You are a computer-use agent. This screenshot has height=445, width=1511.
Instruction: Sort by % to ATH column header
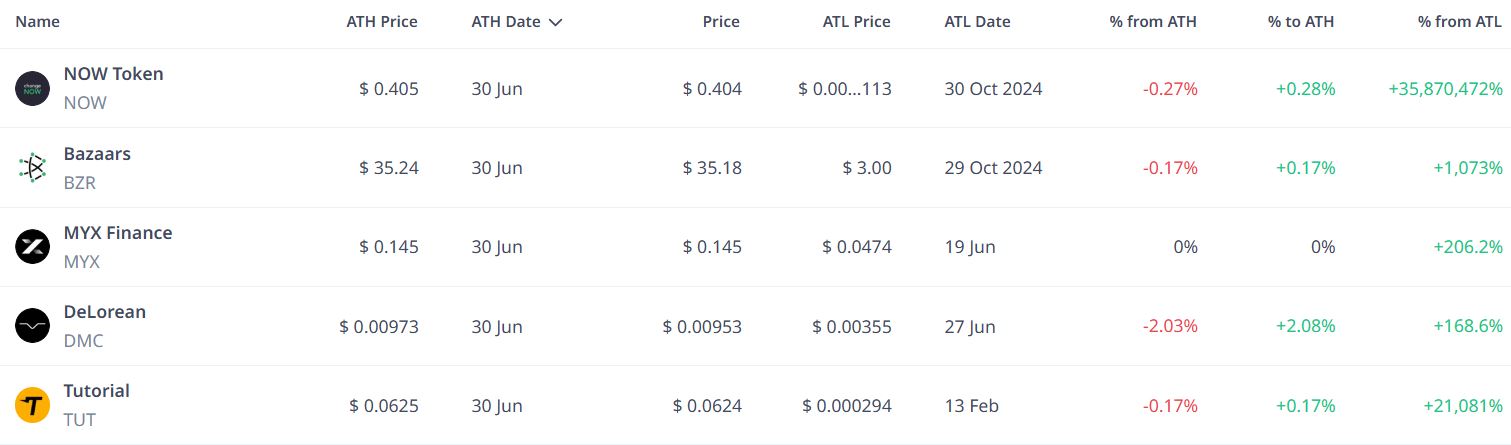pyautogui.click(x=1302, y=21)
